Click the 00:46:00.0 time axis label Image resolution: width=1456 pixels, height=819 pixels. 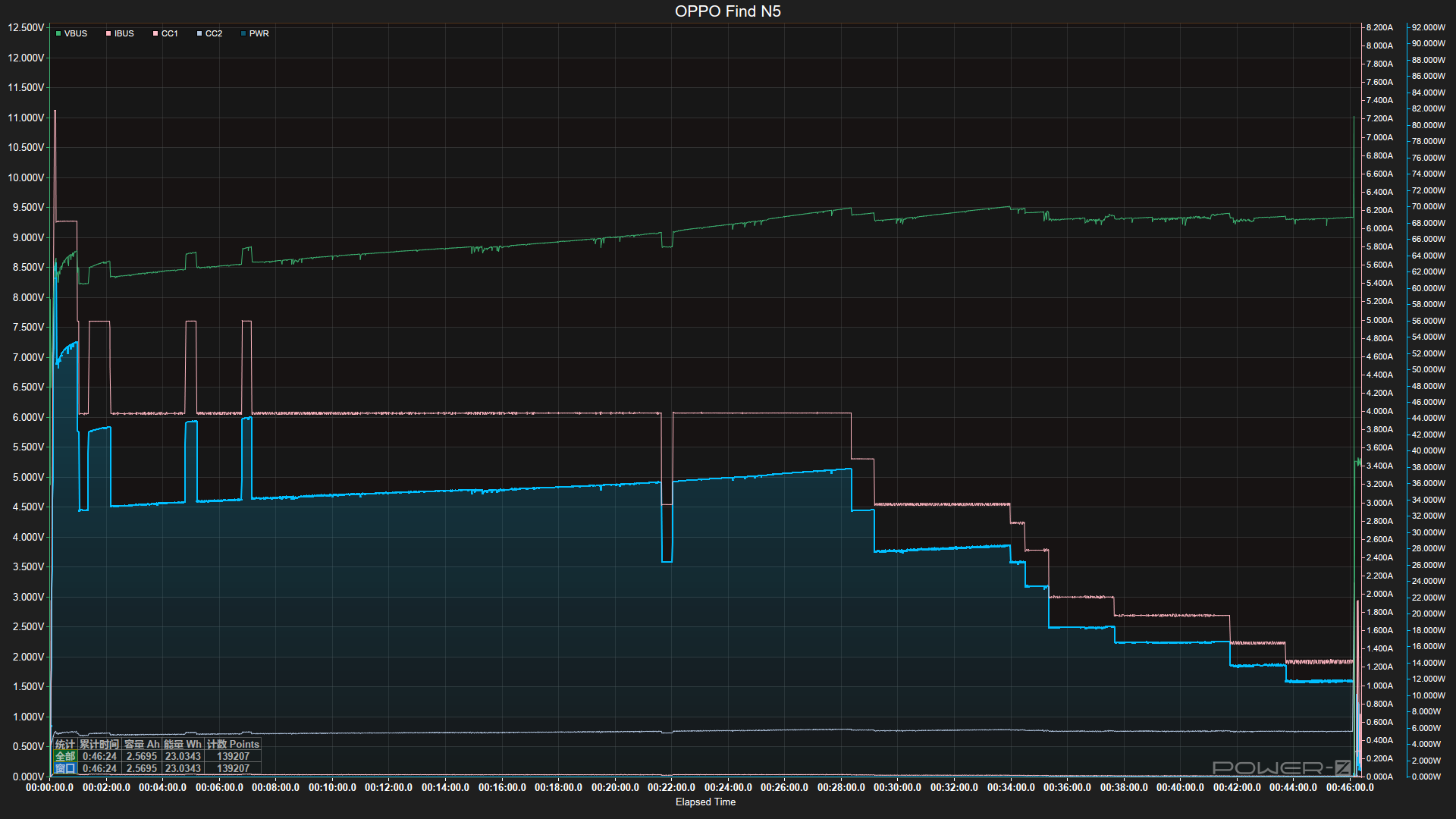tap(1350, 787)
